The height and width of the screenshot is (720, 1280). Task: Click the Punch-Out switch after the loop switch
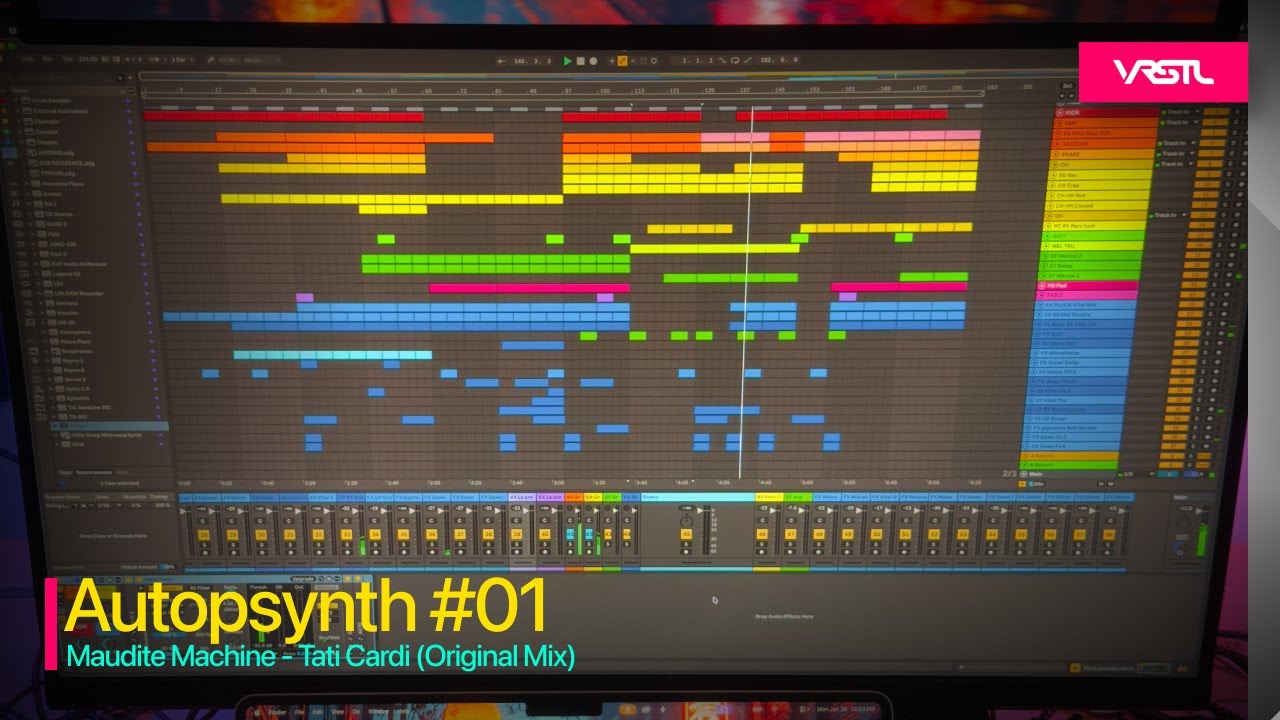[747, 61]
